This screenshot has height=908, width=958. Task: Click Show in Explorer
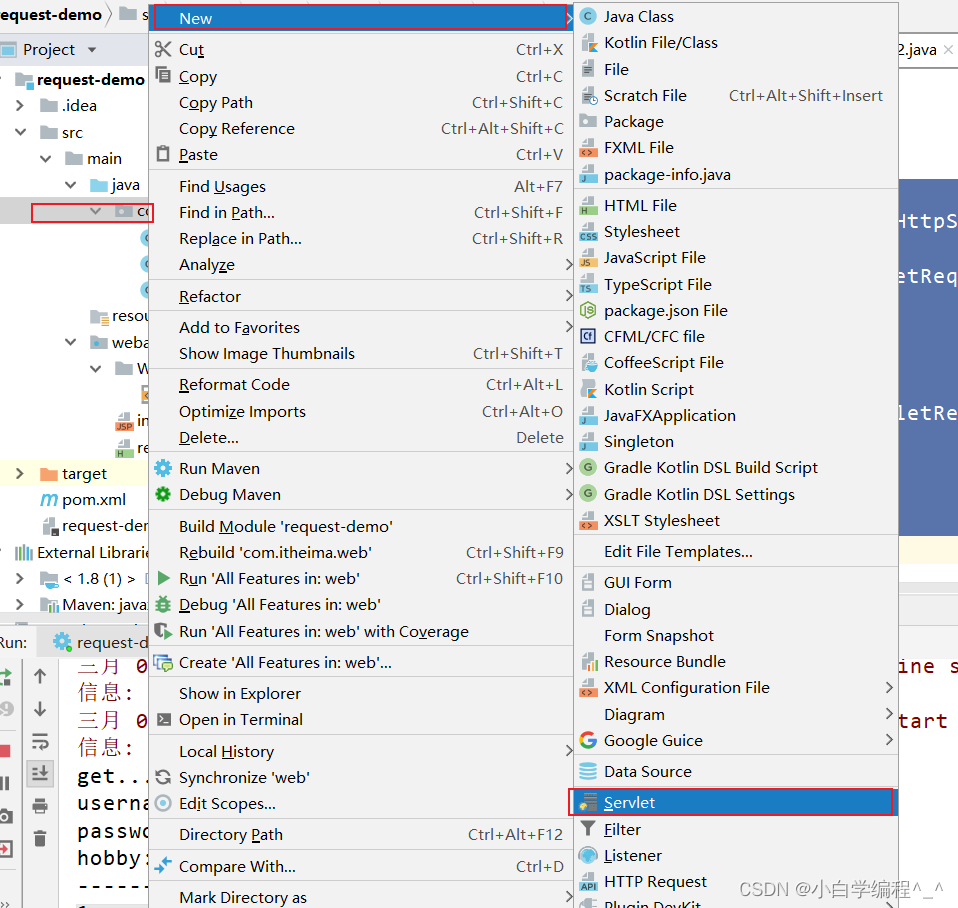click(x=360, y=694)
